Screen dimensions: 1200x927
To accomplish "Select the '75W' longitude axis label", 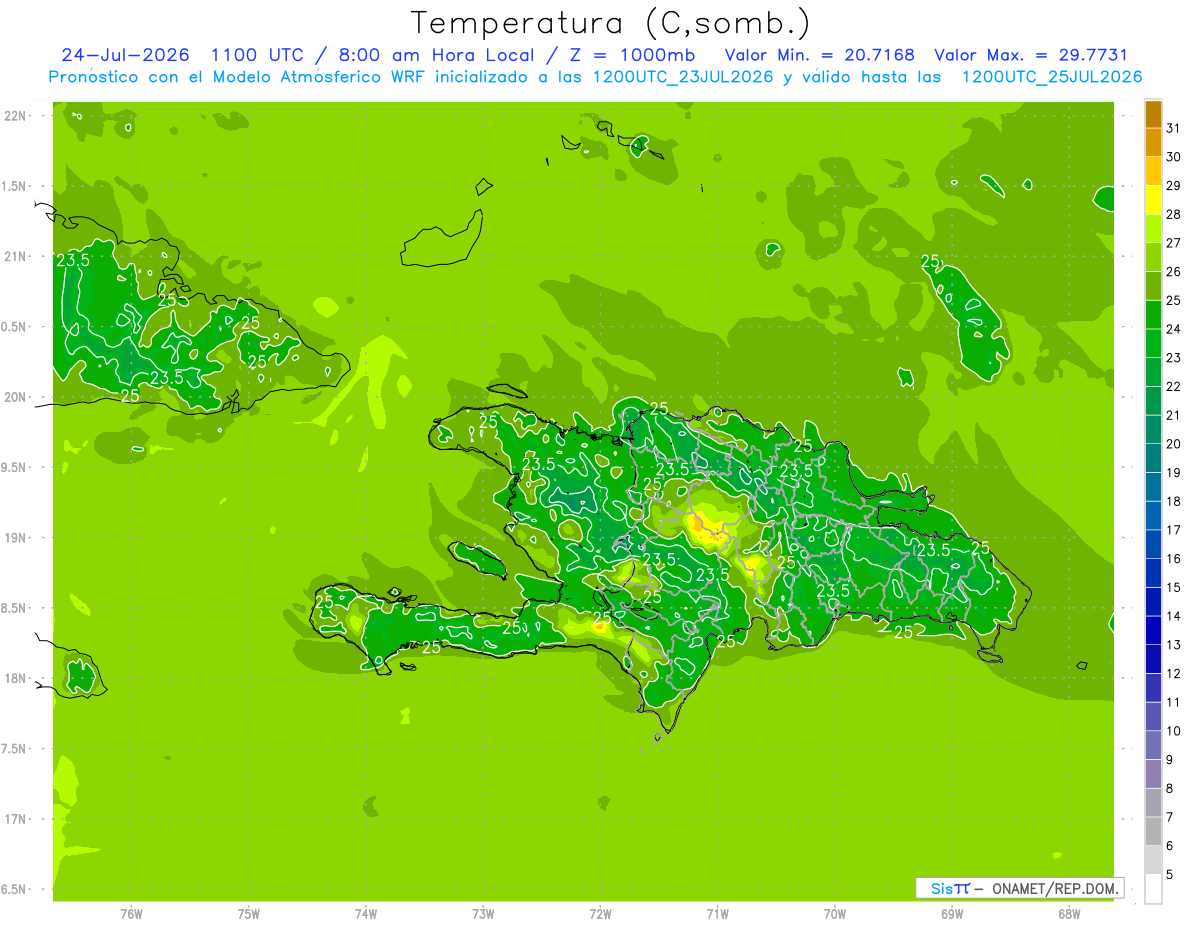I will 249,914.
